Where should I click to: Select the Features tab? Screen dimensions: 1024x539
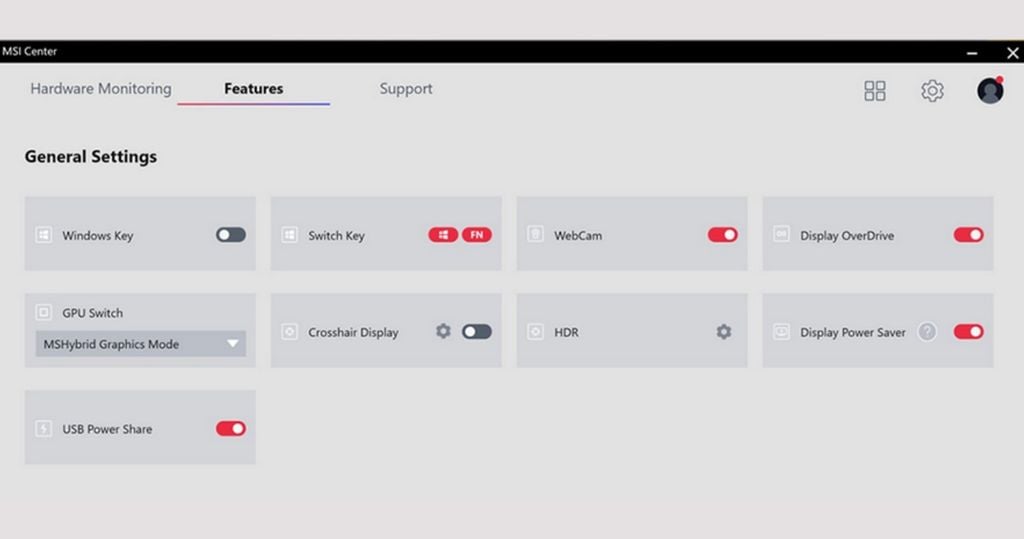tap(253, 89)
